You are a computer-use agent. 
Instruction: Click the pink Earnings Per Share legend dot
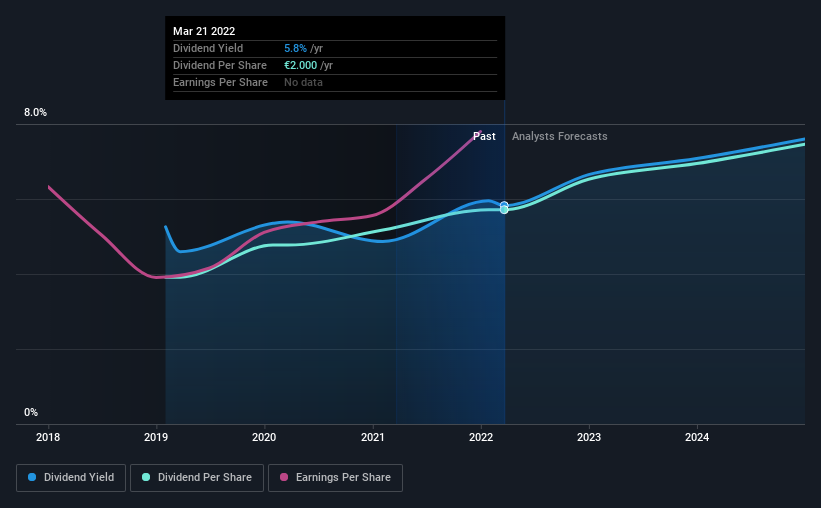point(284,477)
